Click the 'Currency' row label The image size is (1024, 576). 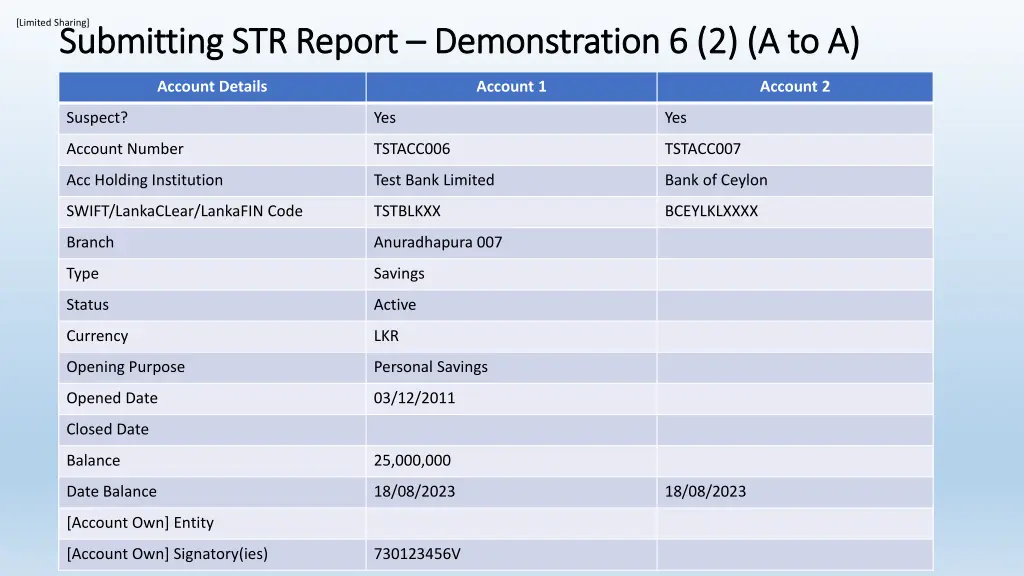pyautogui.click(x=97, y=336)
